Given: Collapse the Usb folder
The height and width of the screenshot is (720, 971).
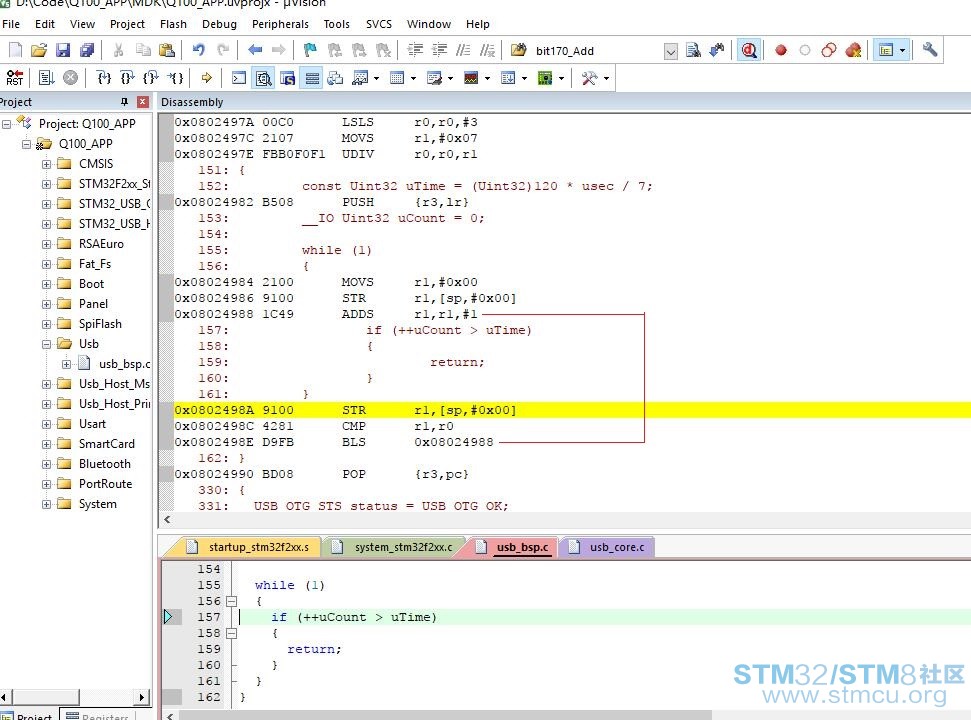Looking at the screenshot, I should point(46,344).
